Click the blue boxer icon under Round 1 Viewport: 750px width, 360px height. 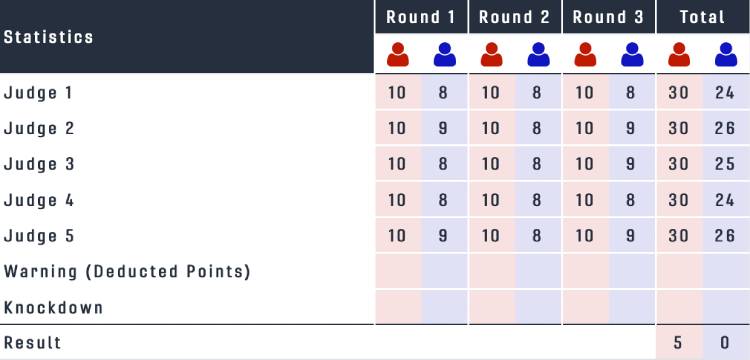click(444, 55)
